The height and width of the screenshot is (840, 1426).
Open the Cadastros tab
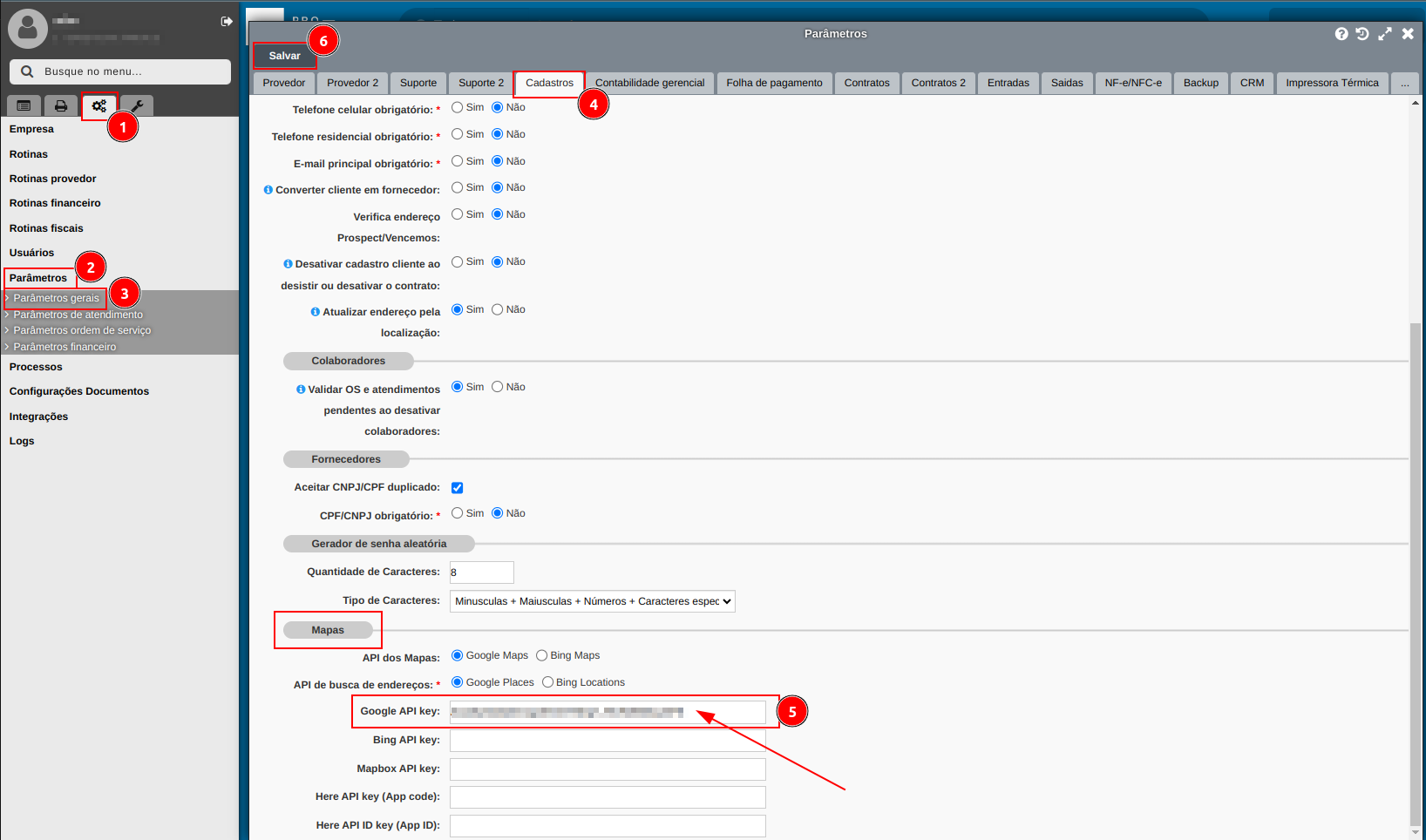(549, 83)
